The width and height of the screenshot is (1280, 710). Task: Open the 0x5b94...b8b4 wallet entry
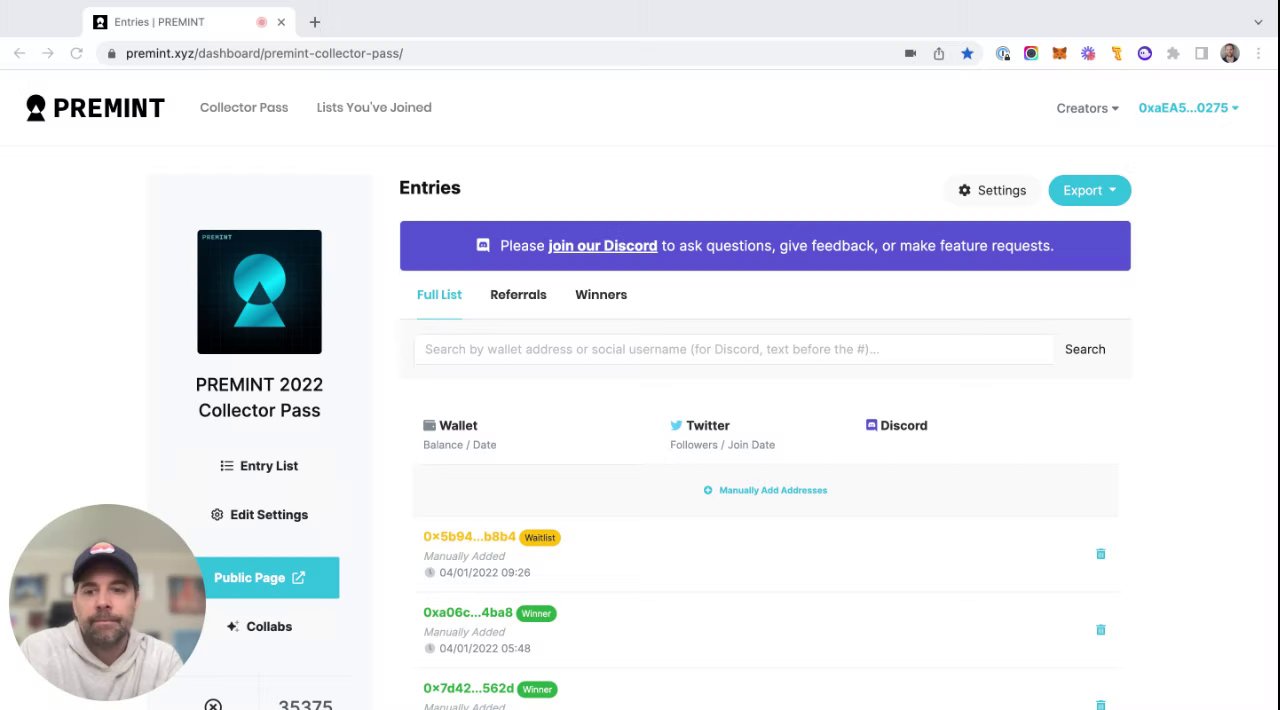click(x=469, y=537)
